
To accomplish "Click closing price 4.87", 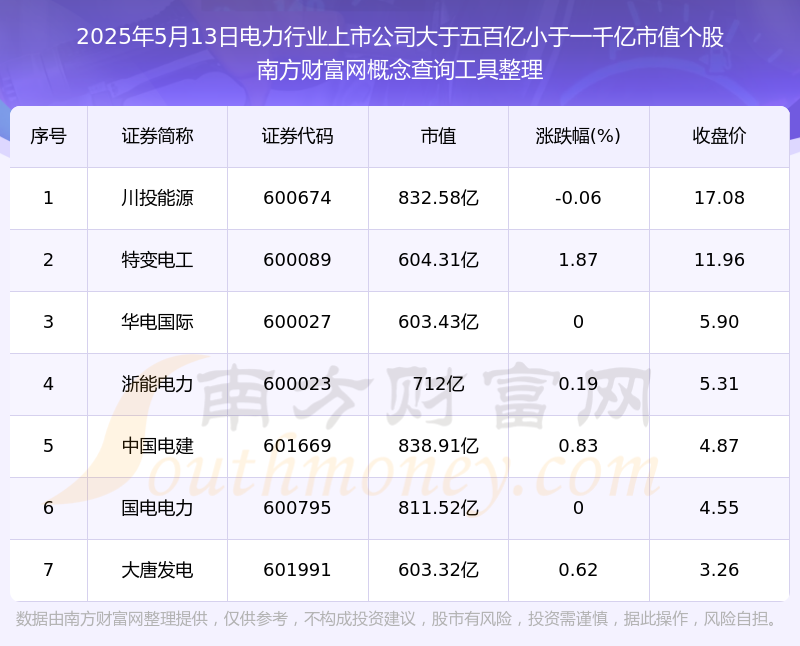I will tap(719, 446).
